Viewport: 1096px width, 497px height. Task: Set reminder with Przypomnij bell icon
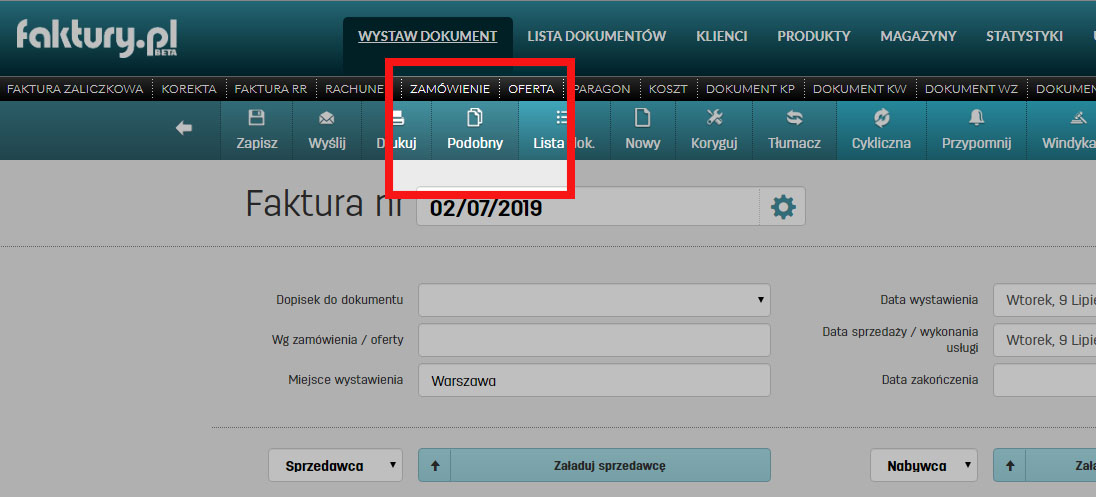[976, 130]
